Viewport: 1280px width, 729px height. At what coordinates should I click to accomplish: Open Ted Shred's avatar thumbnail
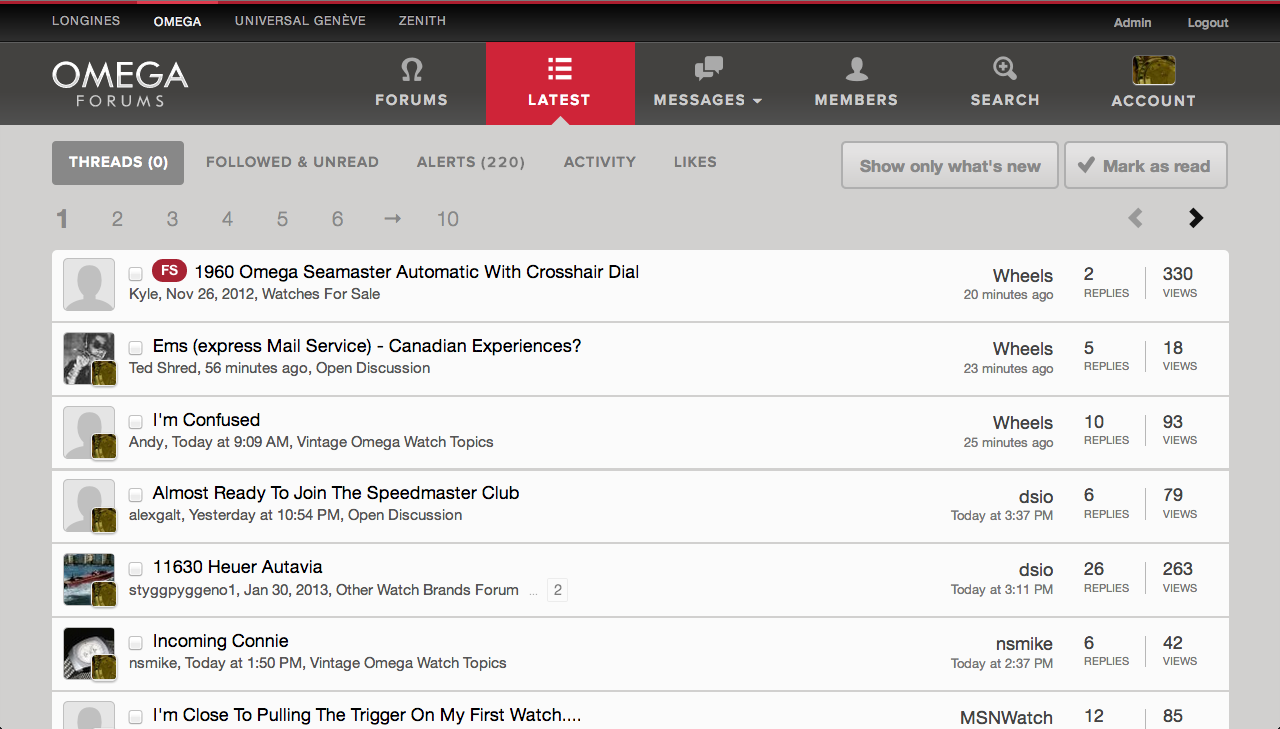coord(89,357)
